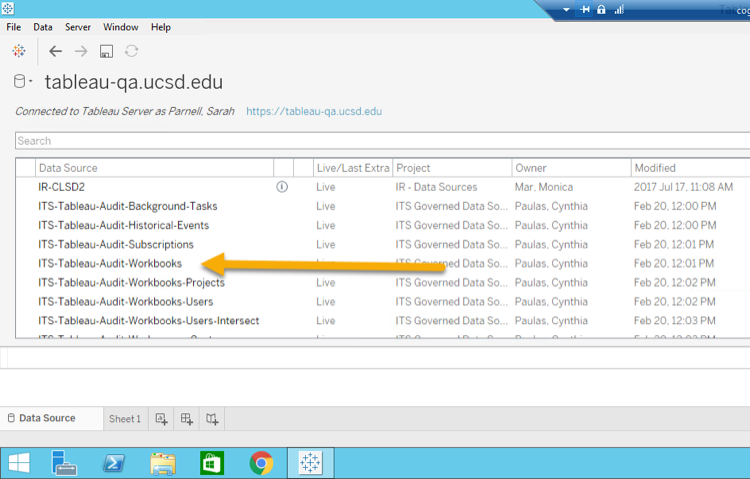Screen dimensions: 750x479
Task: Click Feb 20, 12:03 PM modified cell
Action: (675, 321)
